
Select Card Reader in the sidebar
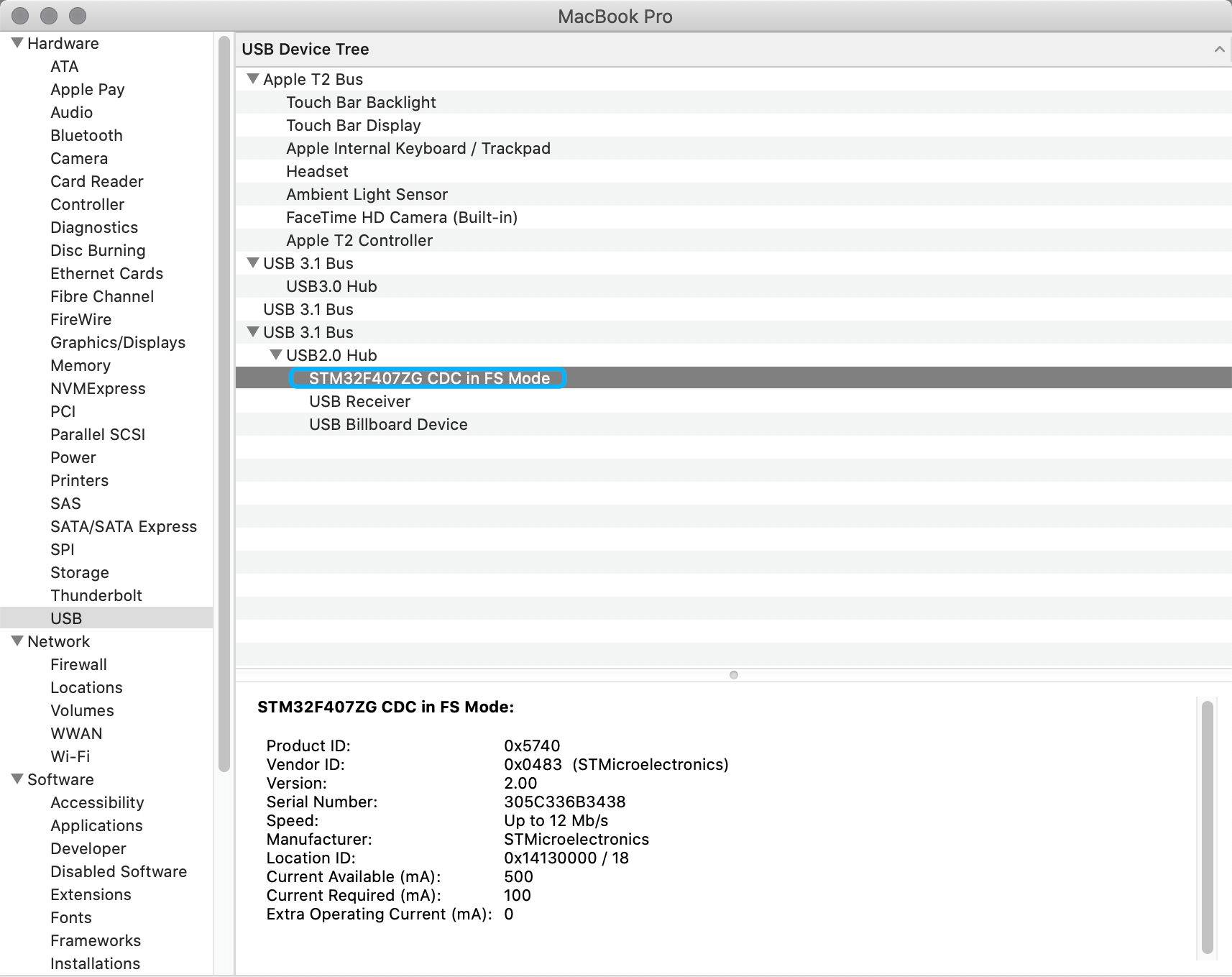pyautogui.click(x=97, y=181)
